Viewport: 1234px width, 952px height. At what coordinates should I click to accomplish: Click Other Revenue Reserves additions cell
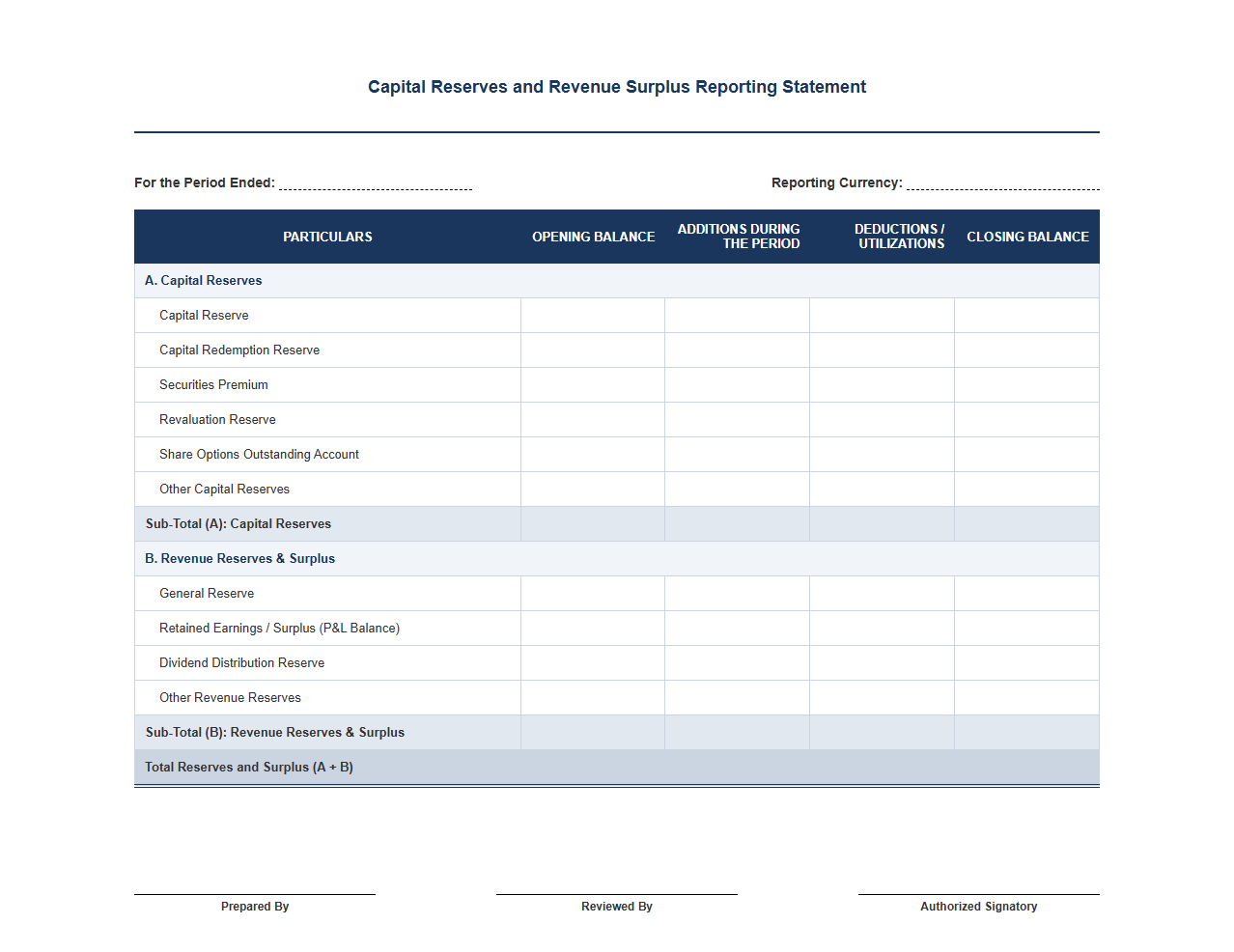[x=738, y=698]
